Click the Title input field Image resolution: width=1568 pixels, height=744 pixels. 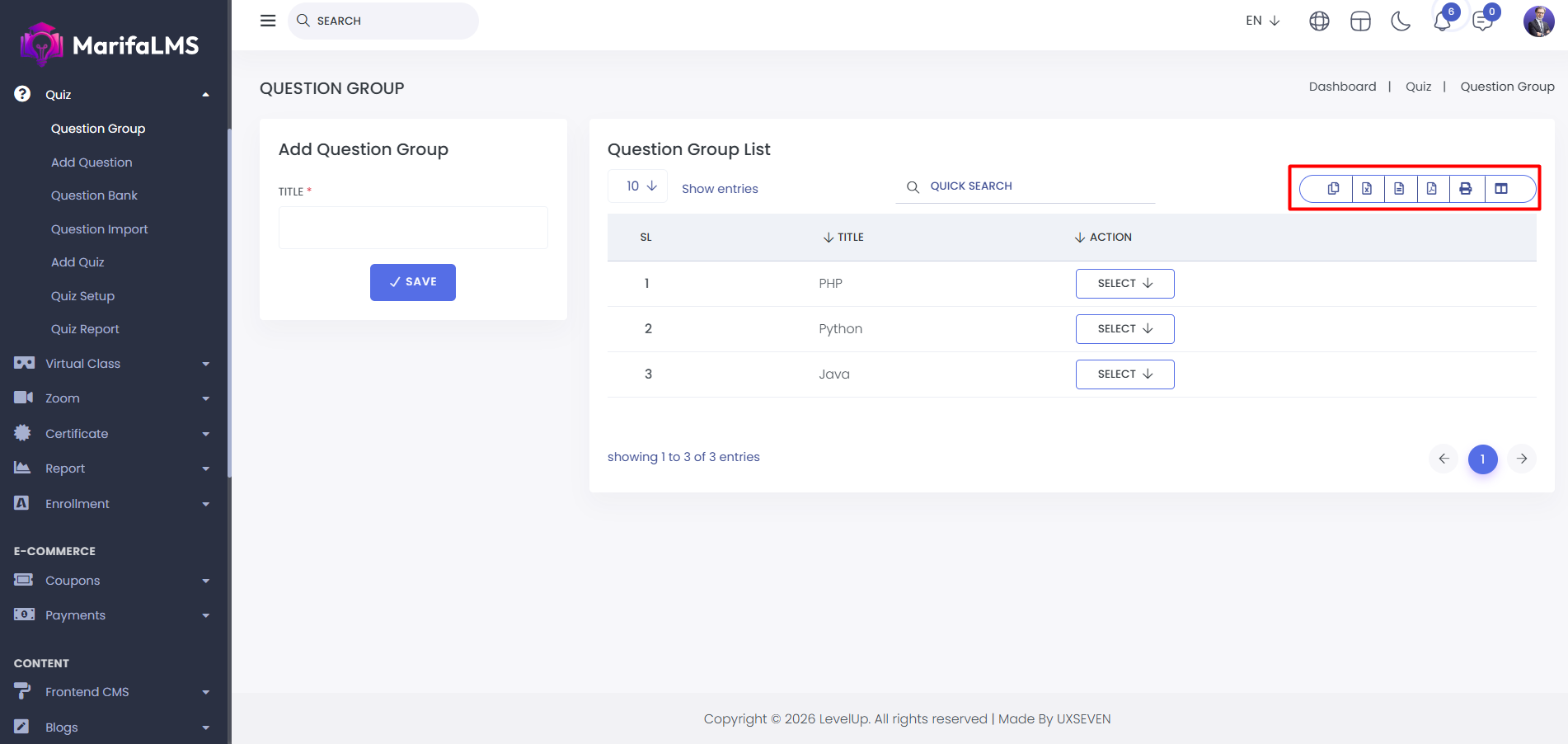coord(413,228)
